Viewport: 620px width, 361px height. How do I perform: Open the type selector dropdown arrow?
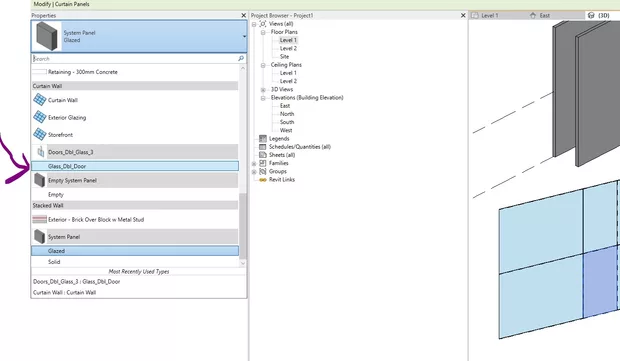(244, 36)
